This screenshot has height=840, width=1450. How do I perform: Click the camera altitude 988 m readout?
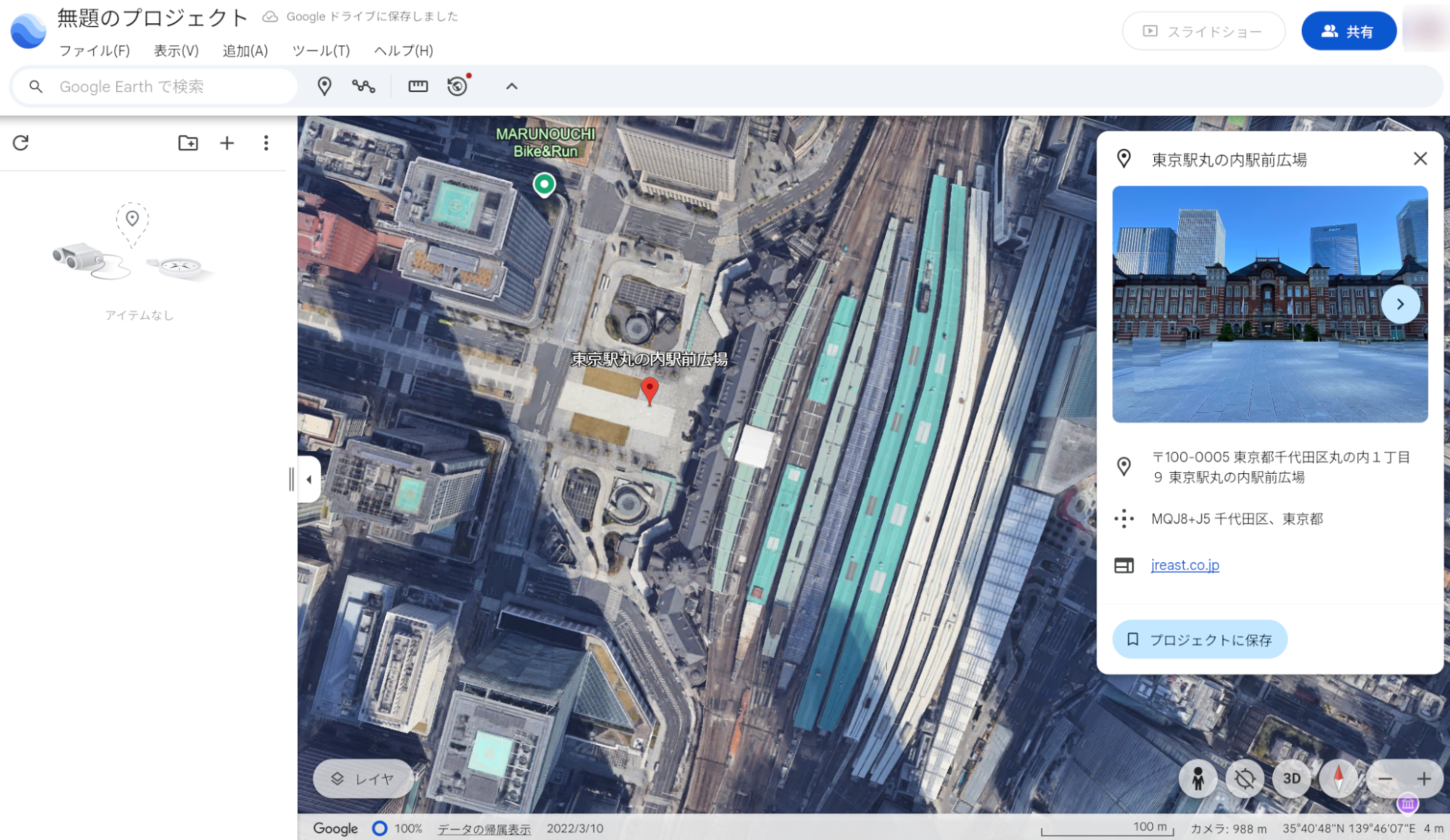(x=1229, y=828)
